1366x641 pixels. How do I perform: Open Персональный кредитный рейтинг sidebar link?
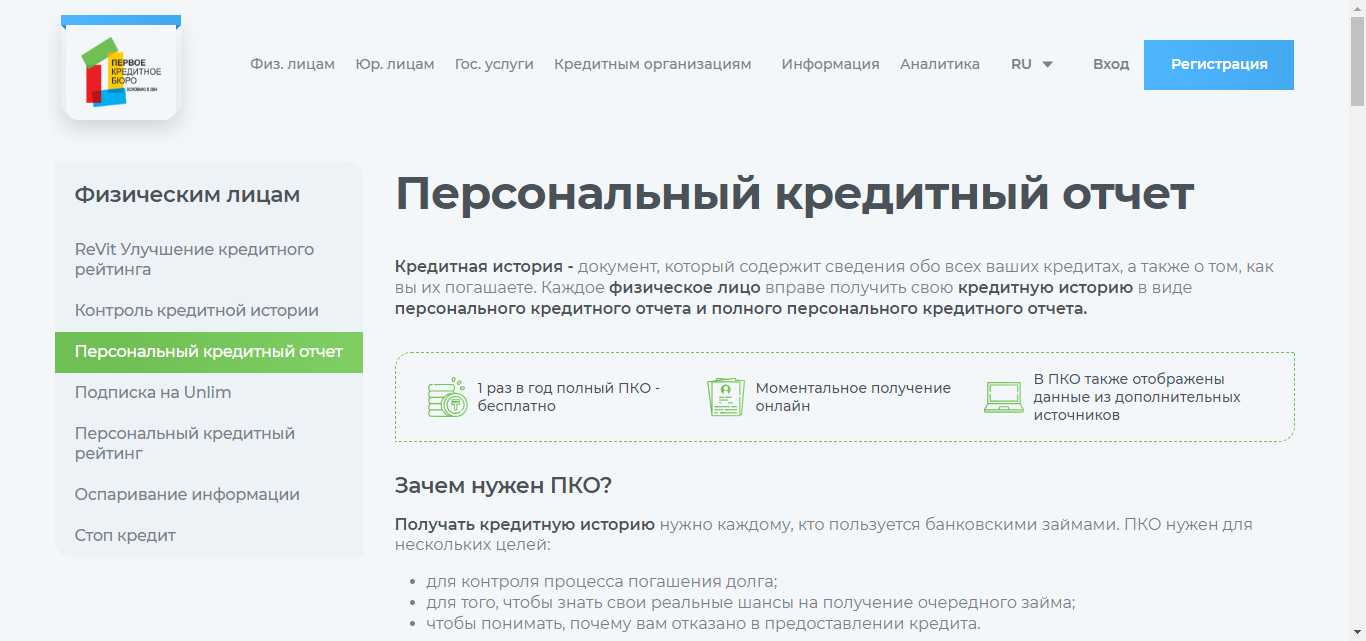209,443
